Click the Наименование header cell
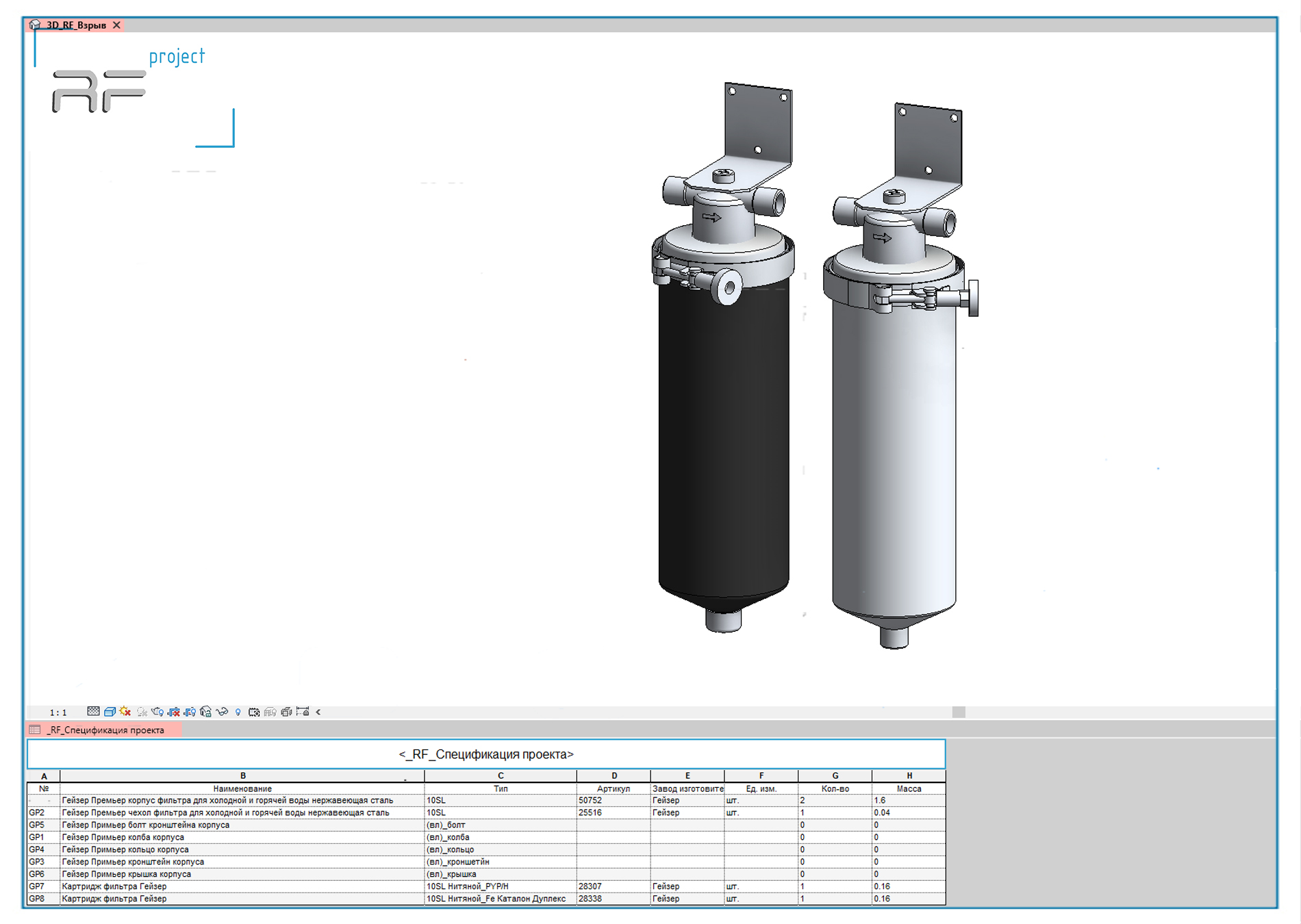 pos(242,788)
